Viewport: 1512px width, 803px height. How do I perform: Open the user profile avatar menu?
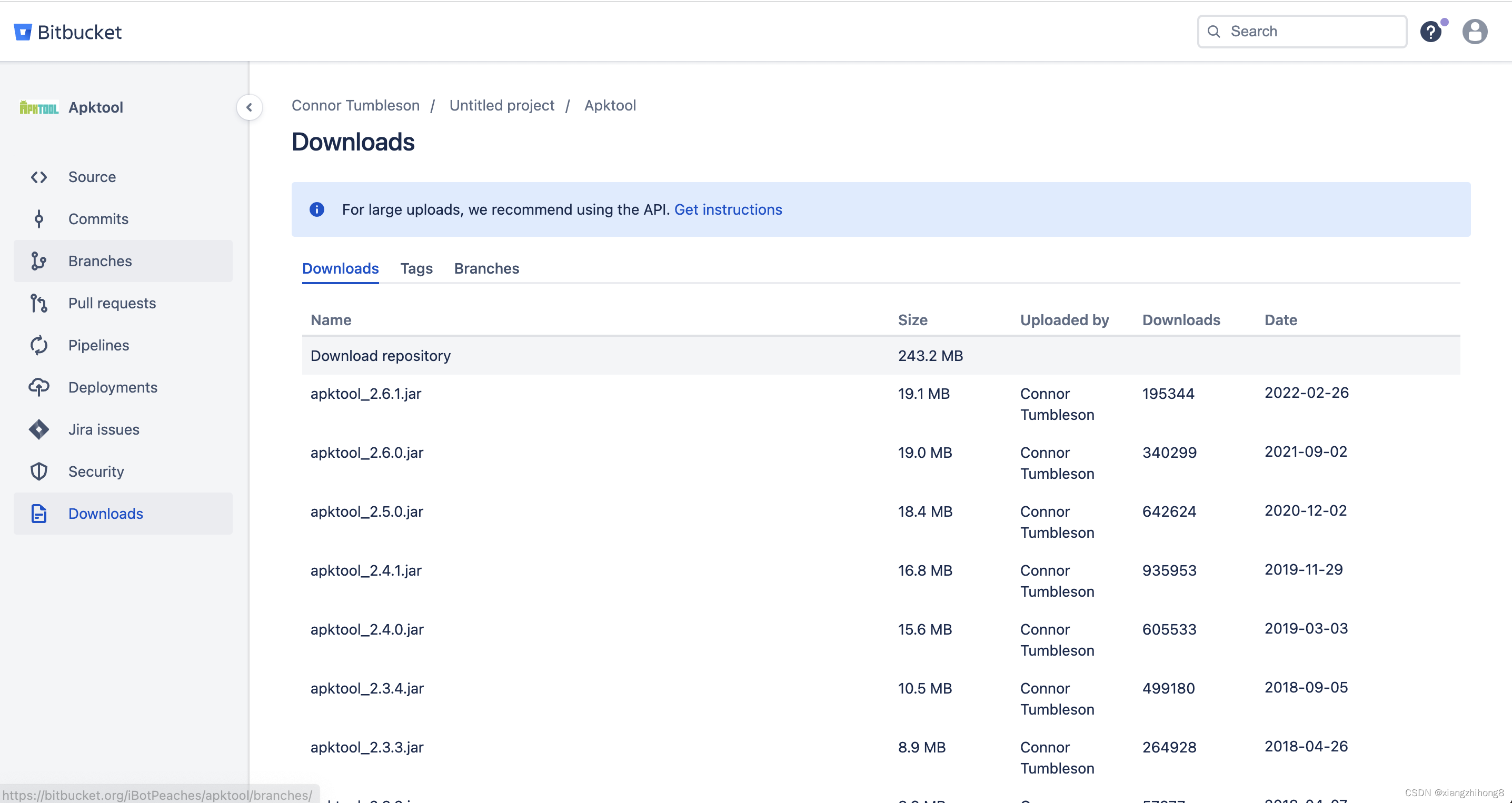1474,32
